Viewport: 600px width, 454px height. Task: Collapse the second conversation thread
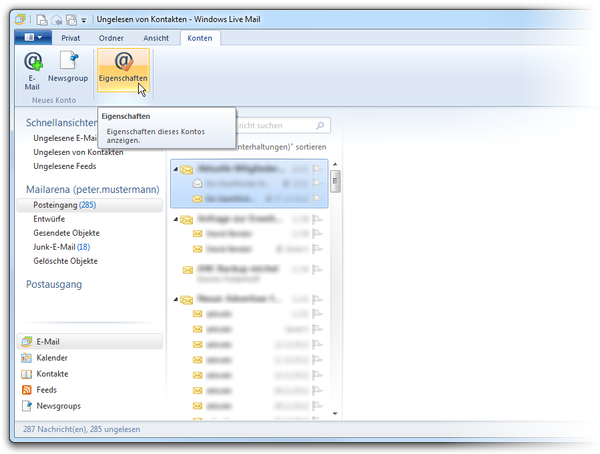point(176,219)
